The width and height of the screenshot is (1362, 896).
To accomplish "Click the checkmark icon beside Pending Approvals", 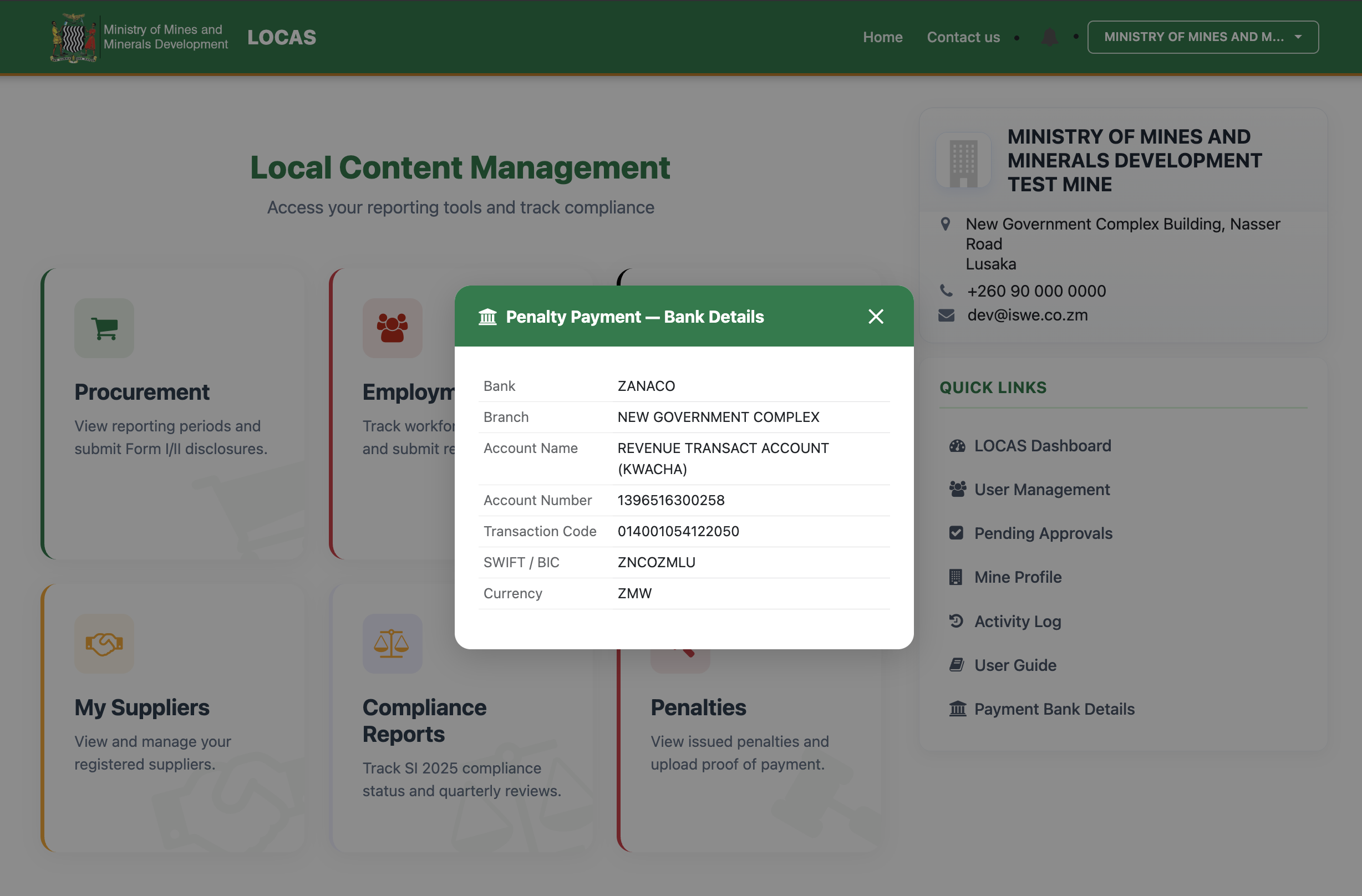I will pos(956,533).
